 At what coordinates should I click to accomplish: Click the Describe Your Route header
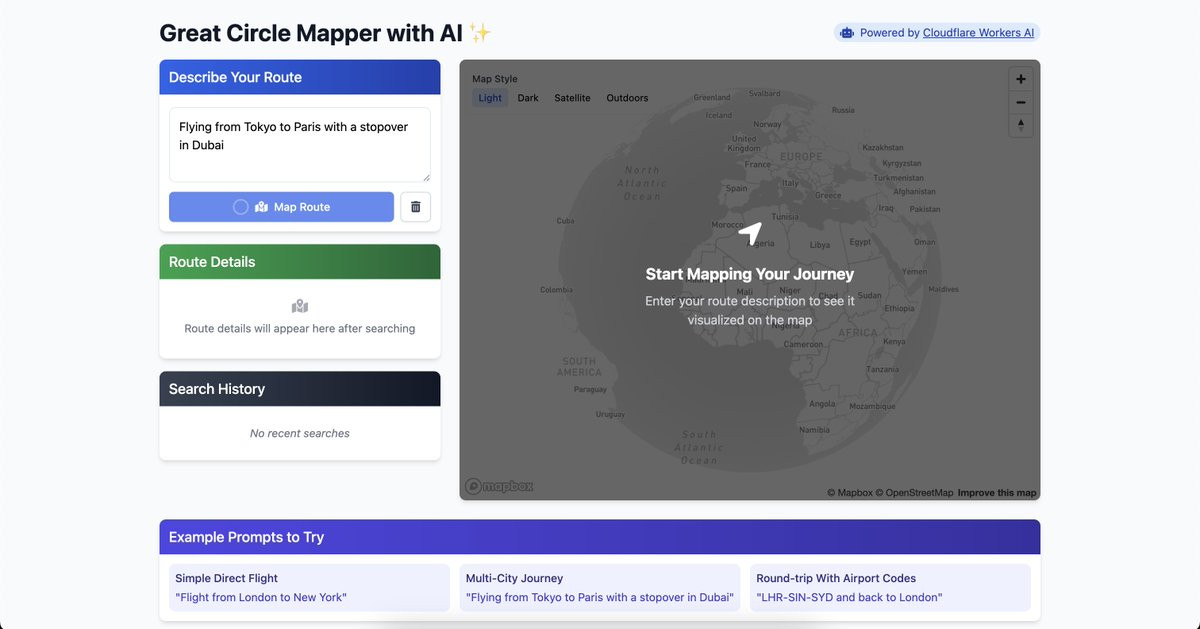coord(300,77)
